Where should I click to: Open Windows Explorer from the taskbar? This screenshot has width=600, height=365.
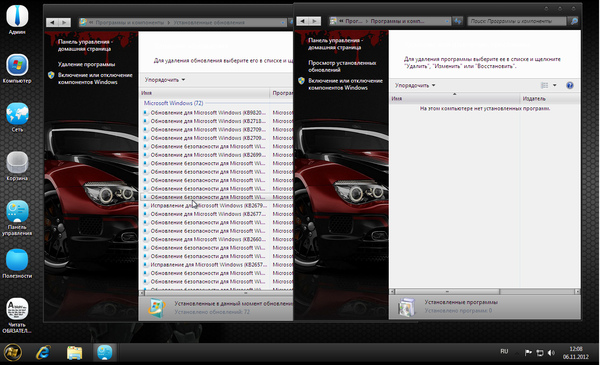pos(75,352)
